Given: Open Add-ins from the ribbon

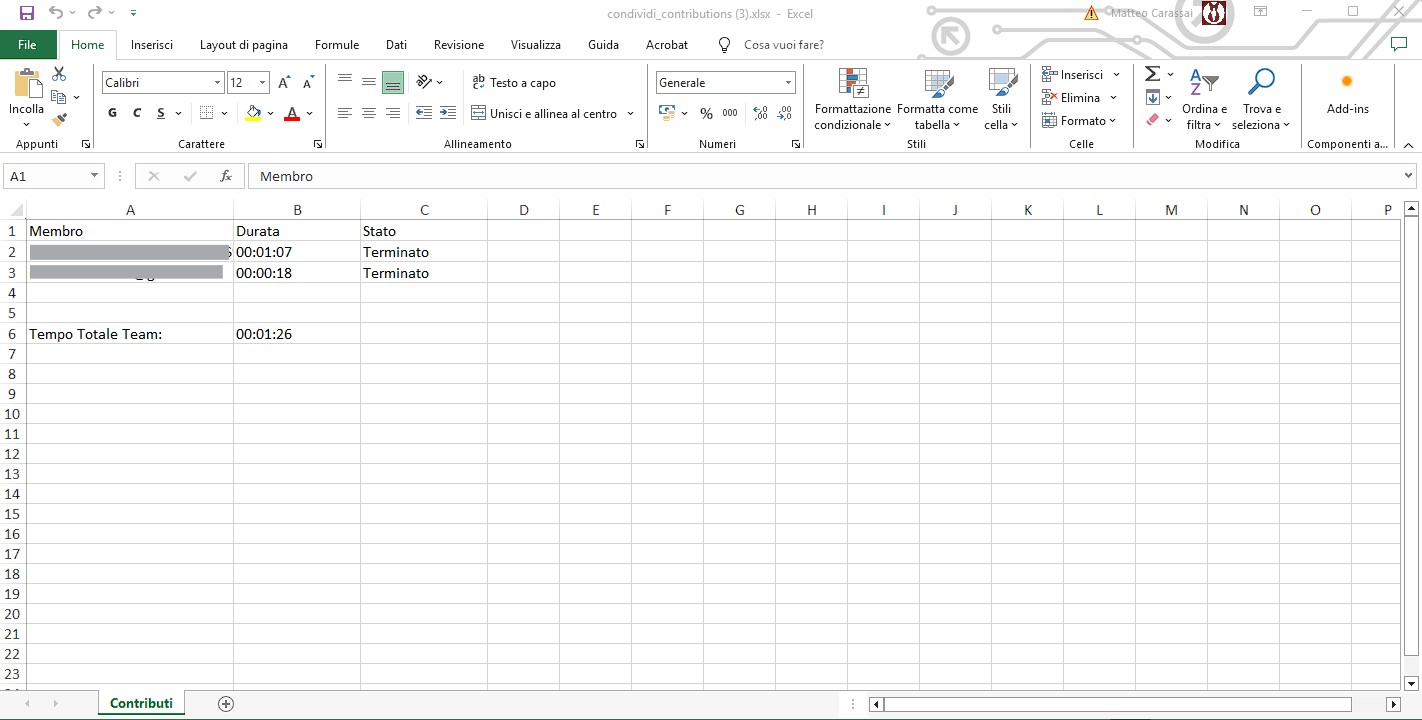Looking at the screenshot, I should 1347,94.
